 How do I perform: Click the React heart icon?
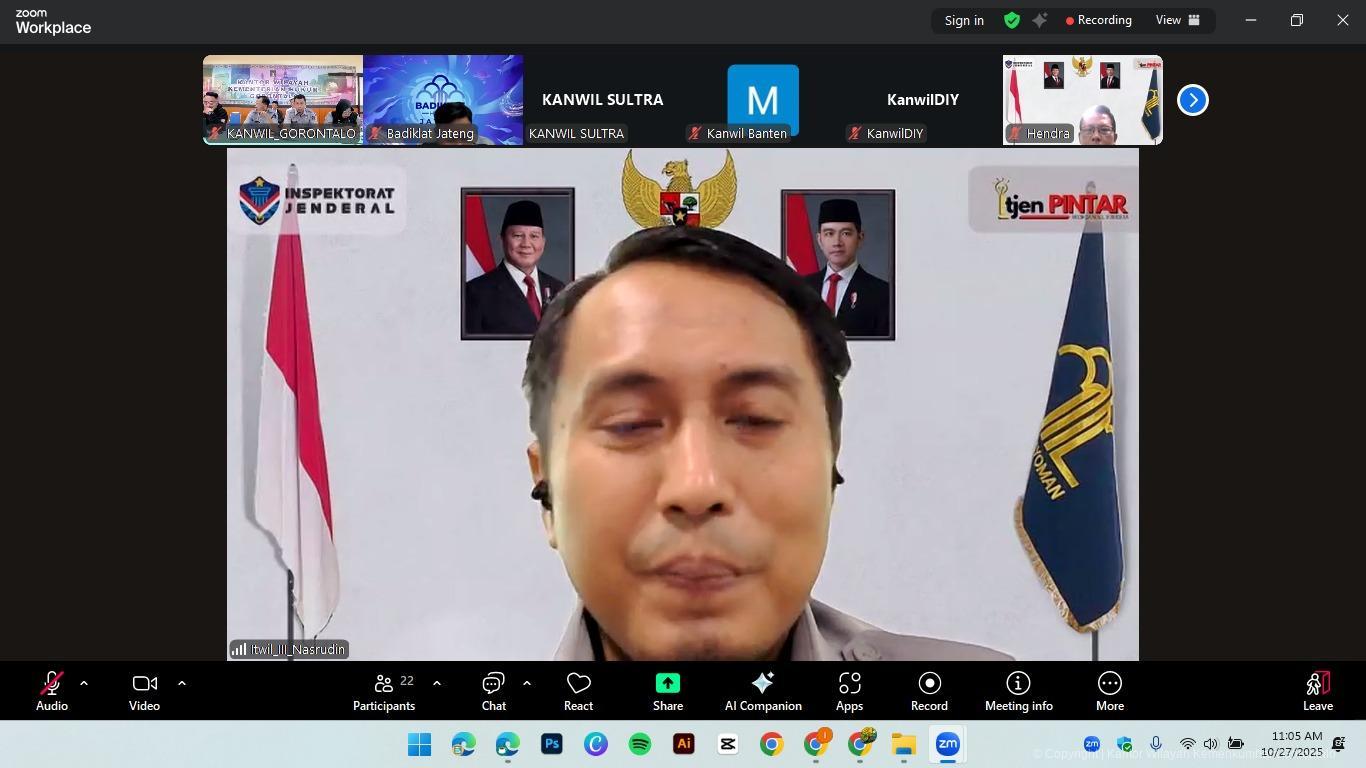point(578,691)
